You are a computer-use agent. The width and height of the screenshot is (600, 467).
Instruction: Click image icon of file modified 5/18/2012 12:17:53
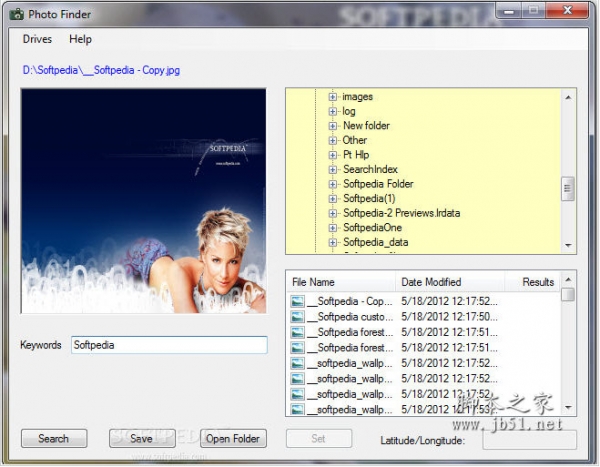[x=297, y=410]
